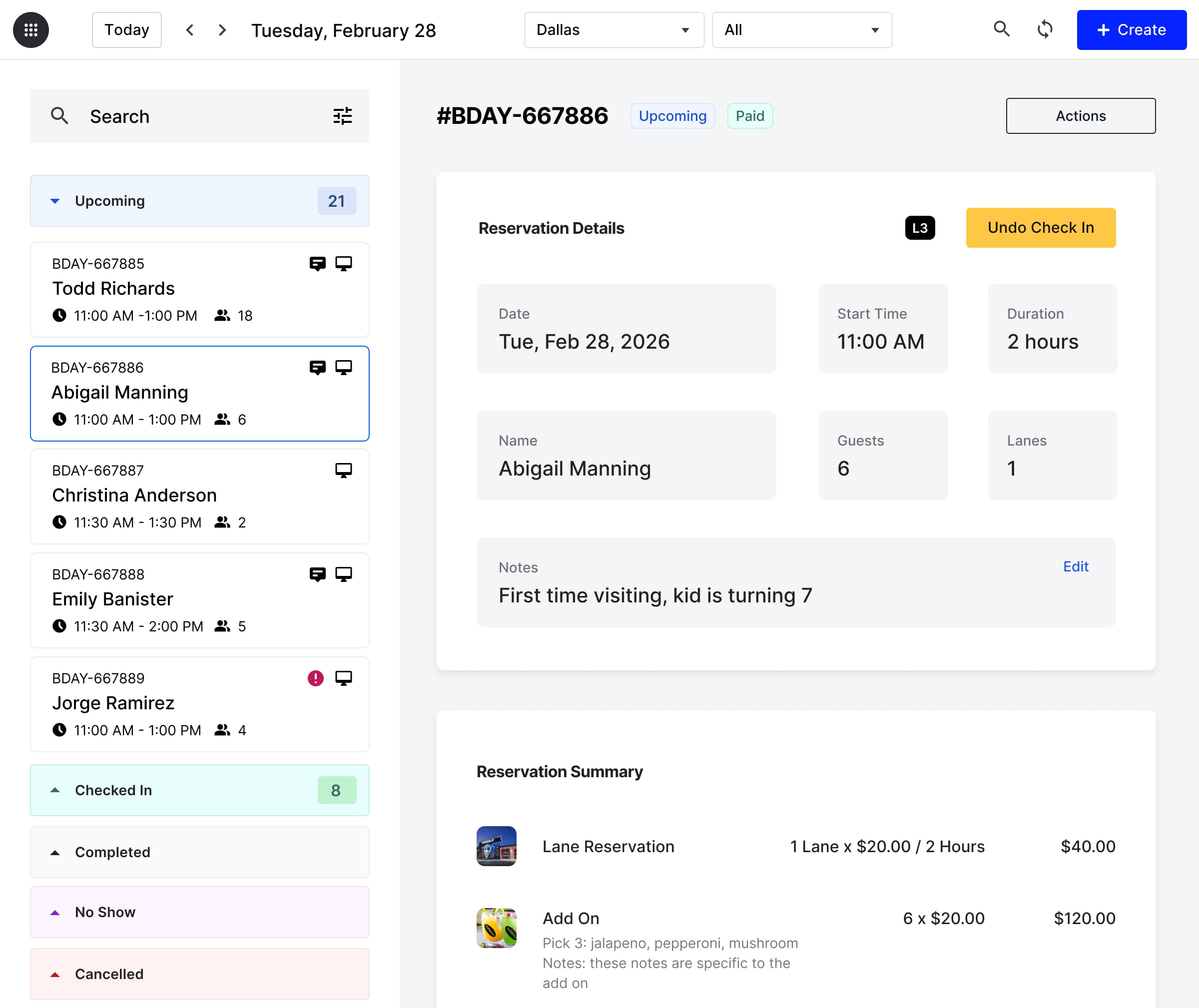Click the alert icon on Jorge Ramirez reservation
1199x1008 pixels.
[315, 678]
